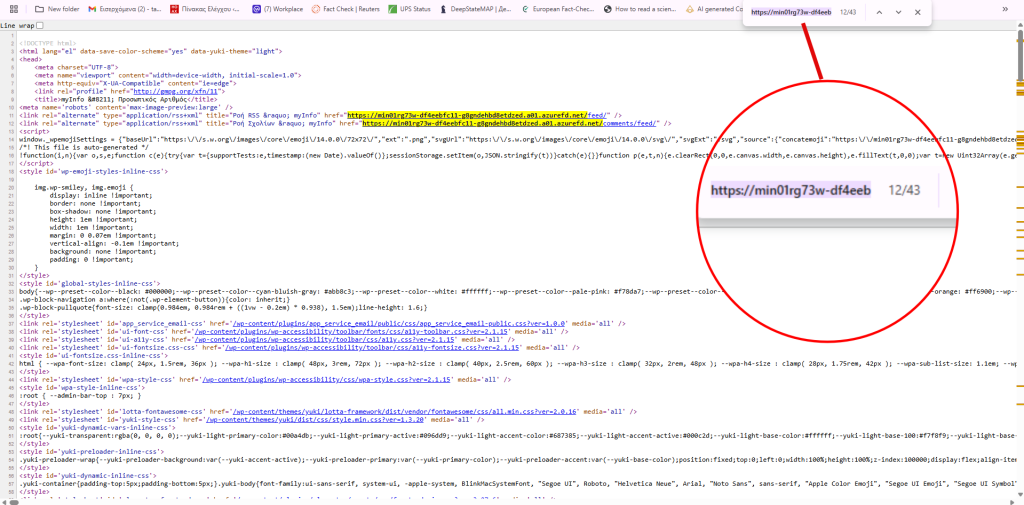The width and height of the screenshot is (1024, 505).
Task: Click the meta name="viewport" line
Action: (168, 74)
